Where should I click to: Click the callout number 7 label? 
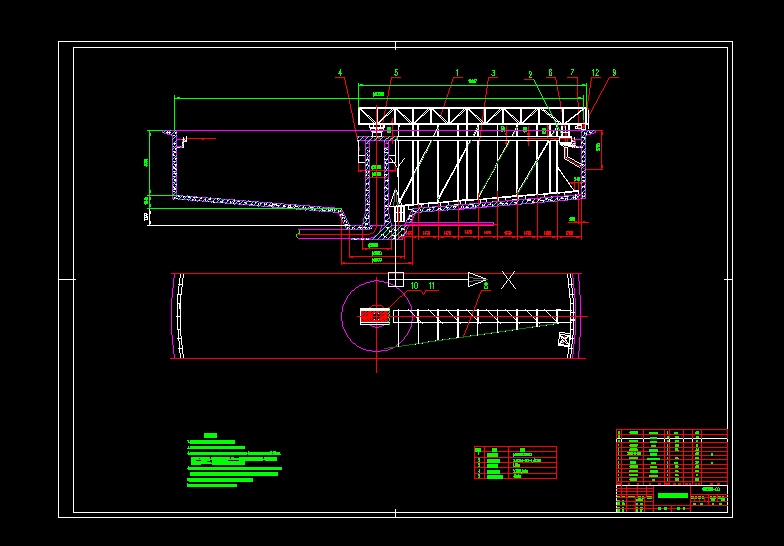[572, 73]
